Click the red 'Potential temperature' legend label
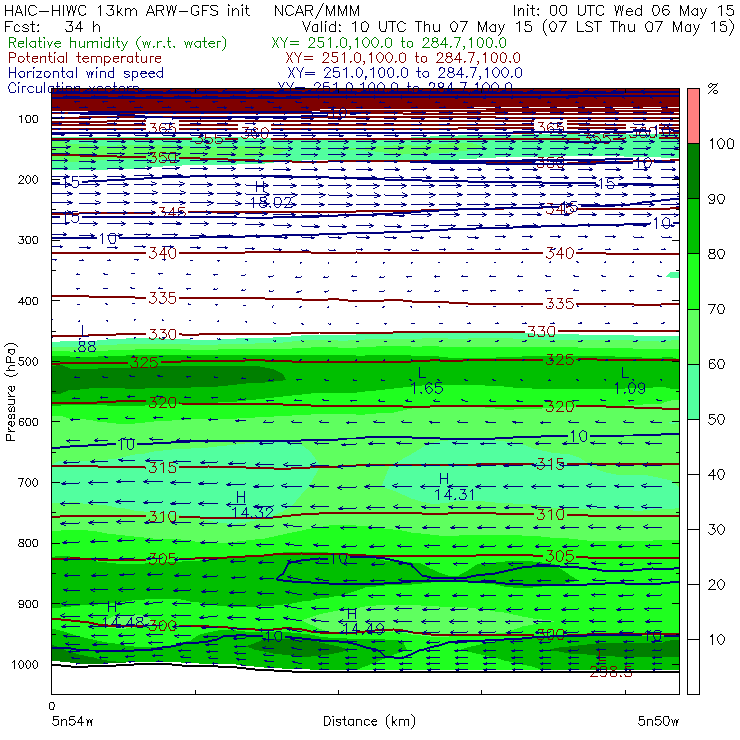This screenshot has width=740, height=740. 85,58
